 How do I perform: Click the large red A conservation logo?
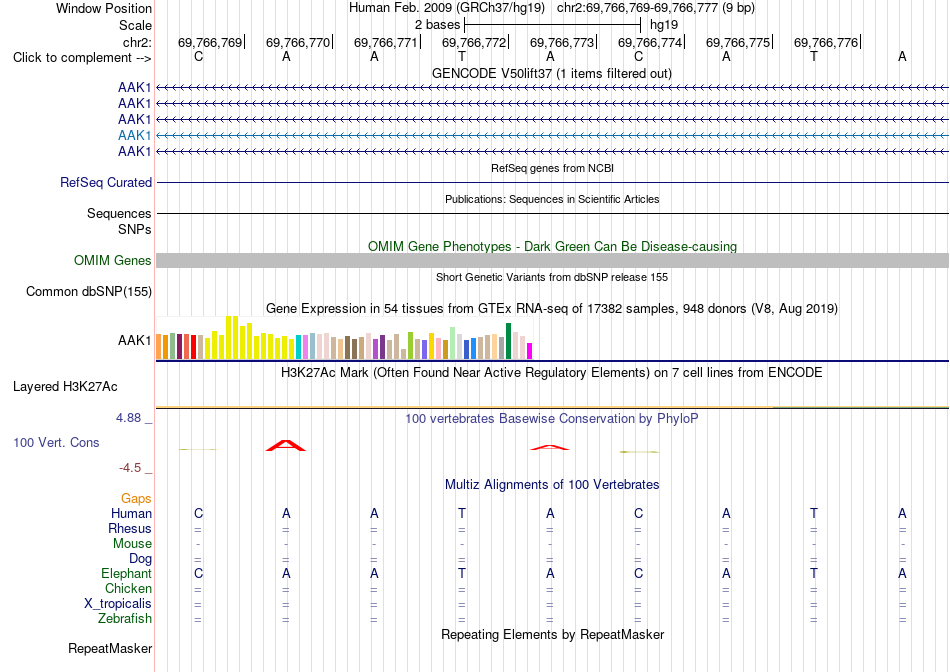coord(286,446)
